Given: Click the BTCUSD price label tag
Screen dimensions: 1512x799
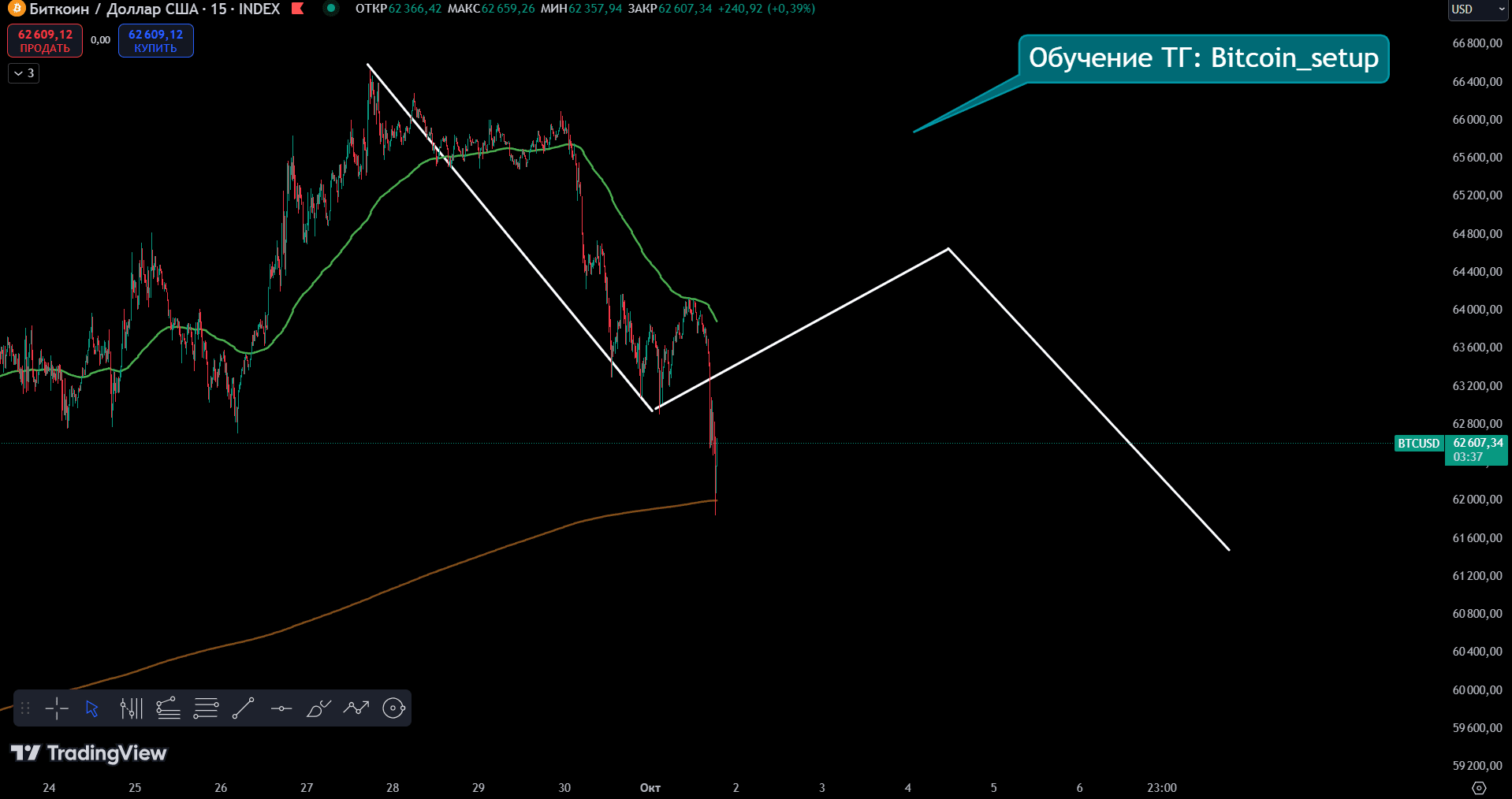Looking at the screenshot, I should 1419,444.
